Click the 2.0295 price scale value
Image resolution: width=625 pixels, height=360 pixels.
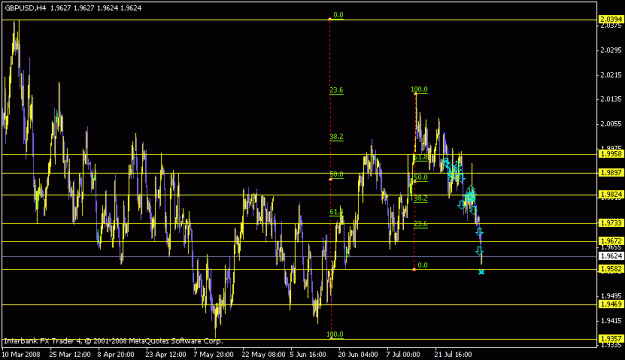click(x=611, y=50)
